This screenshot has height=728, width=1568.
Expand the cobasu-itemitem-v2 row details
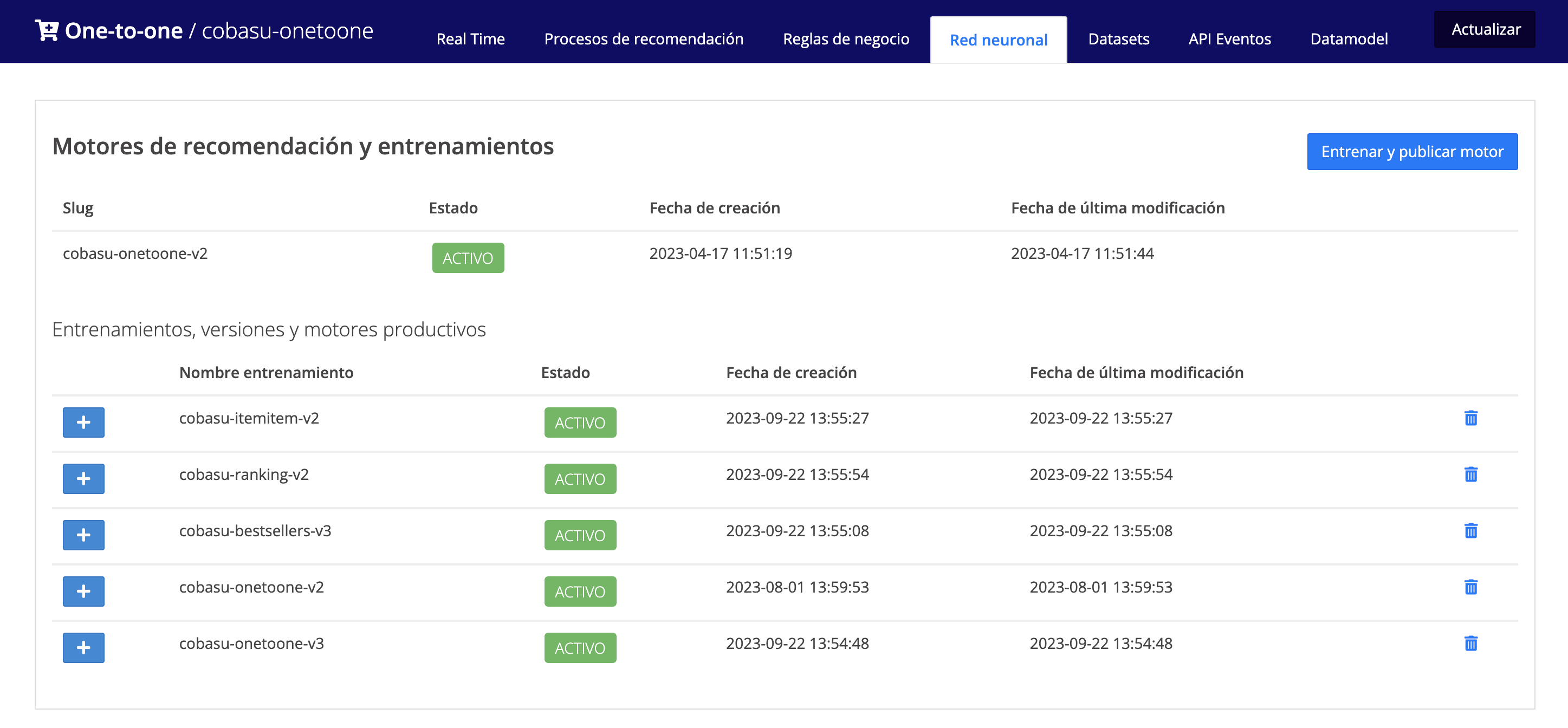83,422
